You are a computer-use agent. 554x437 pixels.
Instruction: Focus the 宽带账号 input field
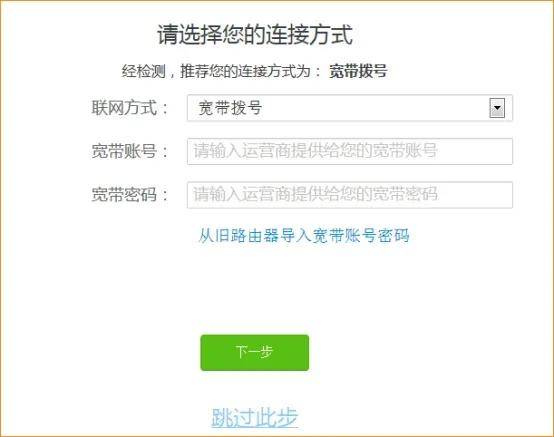point(350,151)
